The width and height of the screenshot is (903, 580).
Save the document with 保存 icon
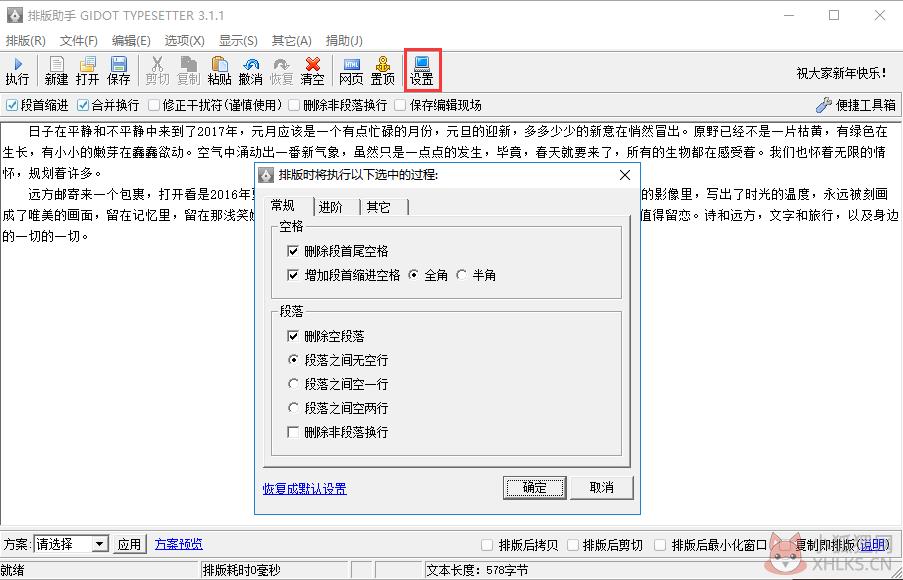click(x=119, y=71)
